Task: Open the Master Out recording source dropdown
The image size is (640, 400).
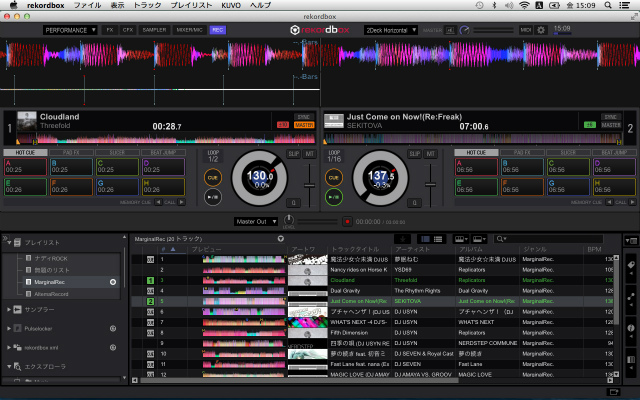Action: (256, 222)
